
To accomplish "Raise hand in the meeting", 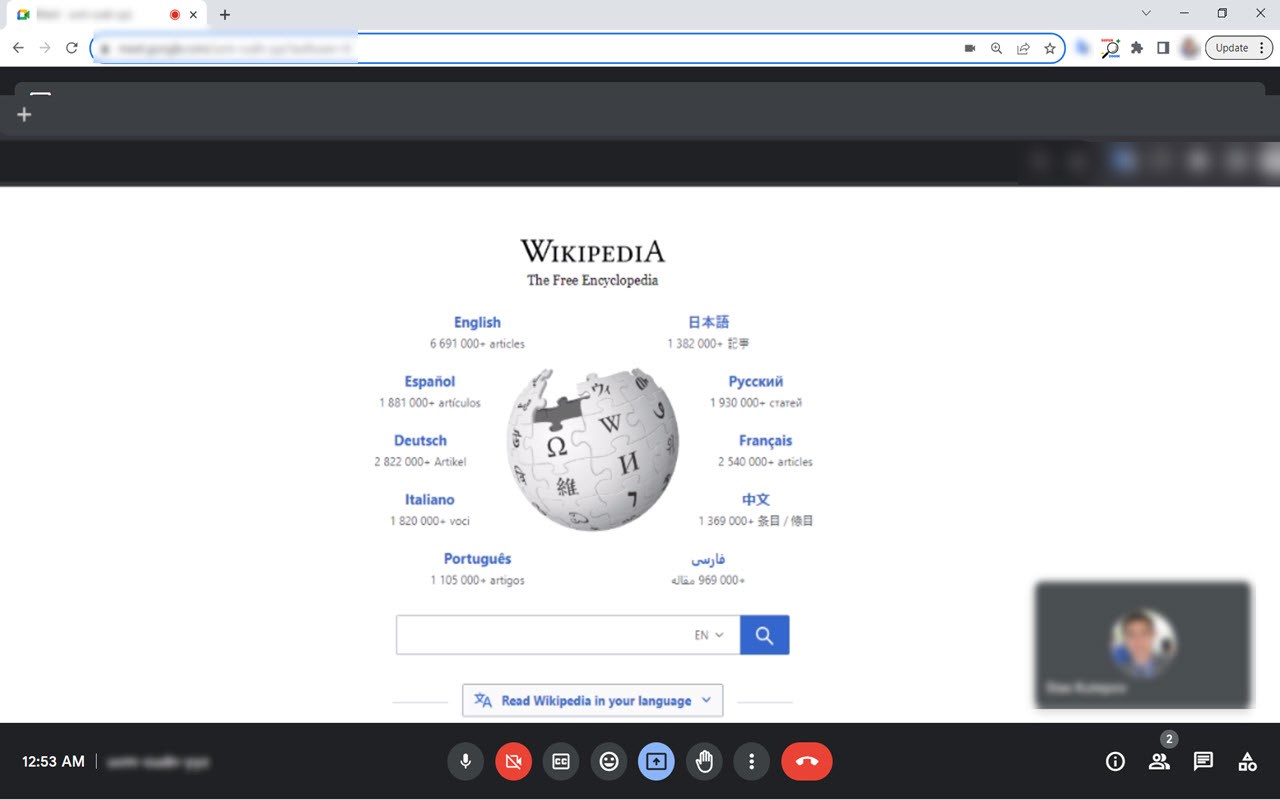I will point(704,761).
